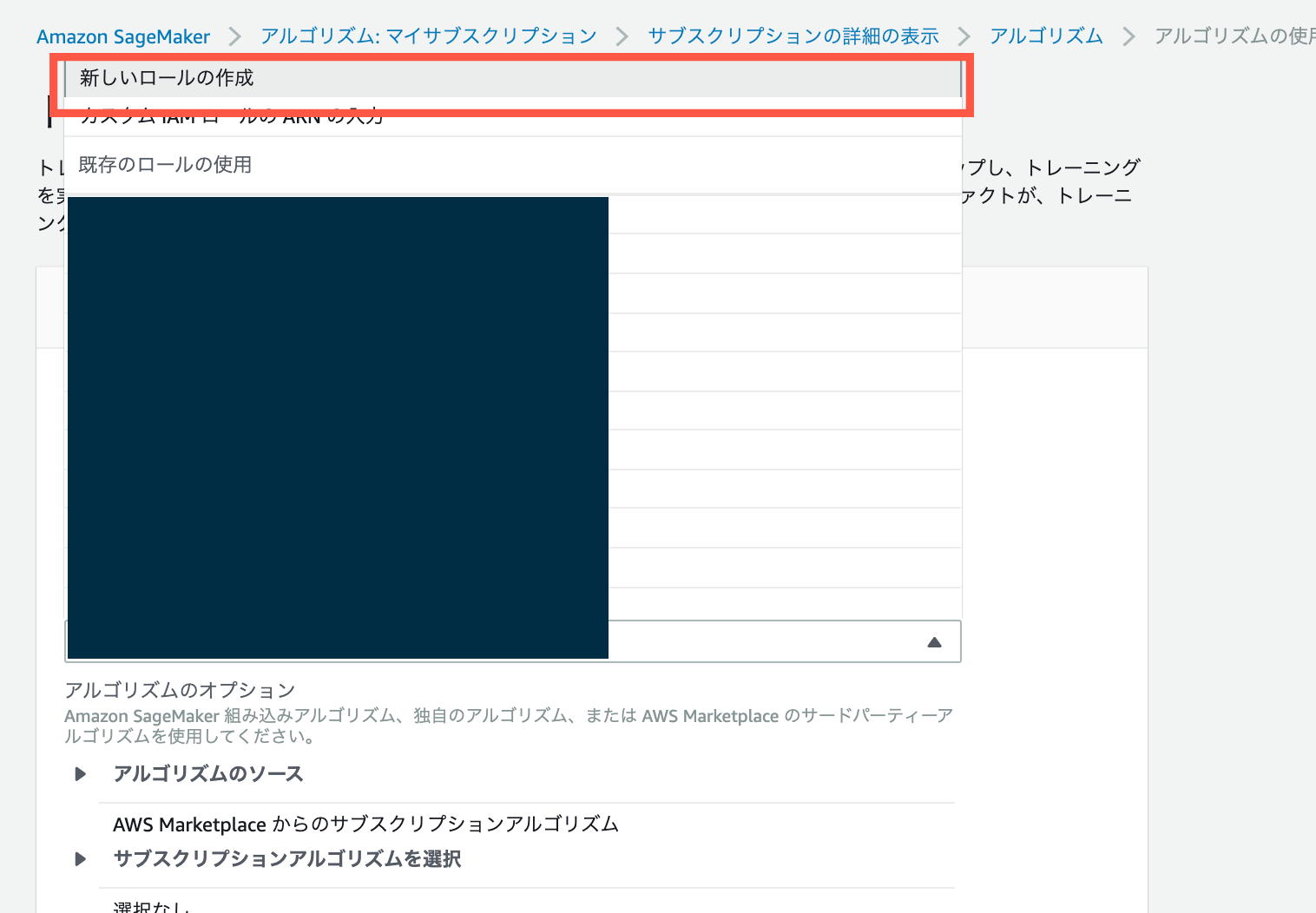Click the chevron after Amazon SageMaker breadcrumb

[234, 36]
